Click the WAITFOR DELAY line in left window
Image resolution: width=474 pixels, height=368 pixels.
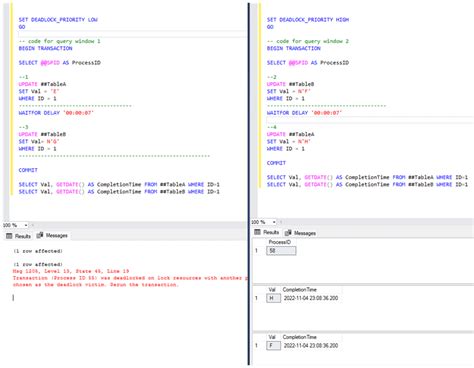[x=56, y=113]
